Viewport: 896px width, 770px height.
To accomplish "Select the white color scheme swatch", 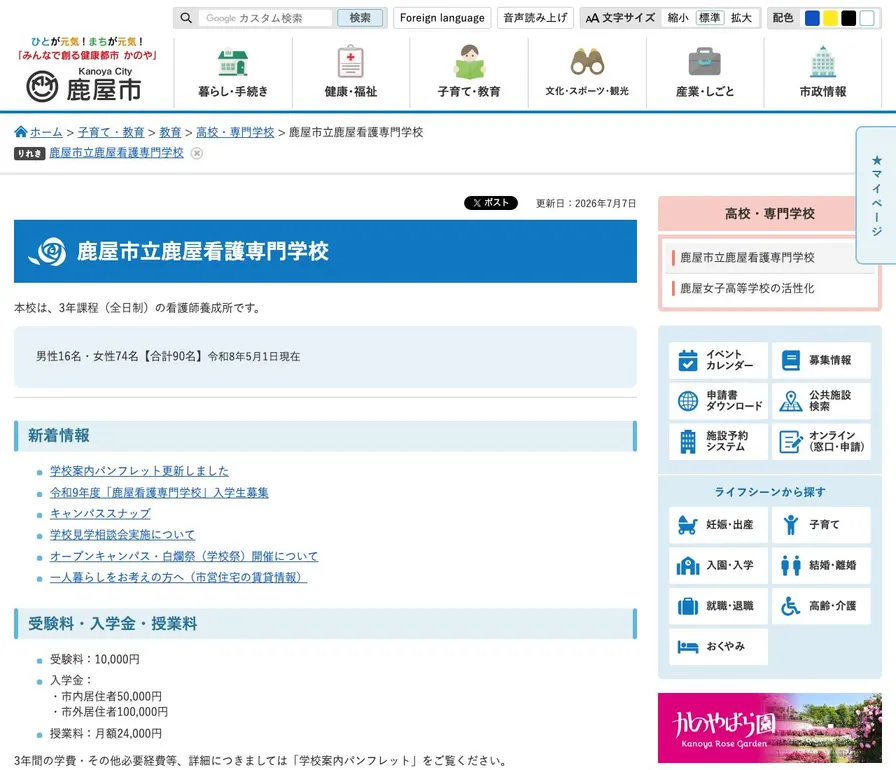I will click(x=867, y=18).
